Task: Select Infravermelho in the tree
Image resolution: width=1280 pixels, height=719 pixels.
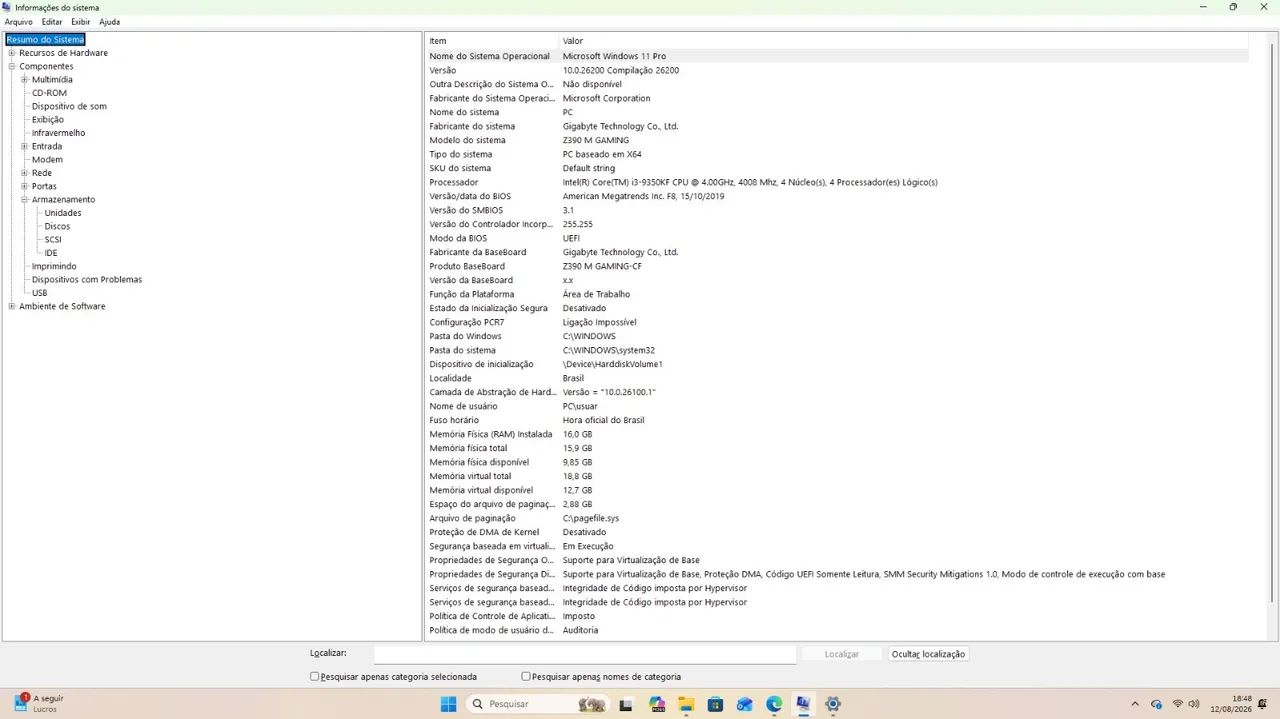Action: (x=58, y=133)
